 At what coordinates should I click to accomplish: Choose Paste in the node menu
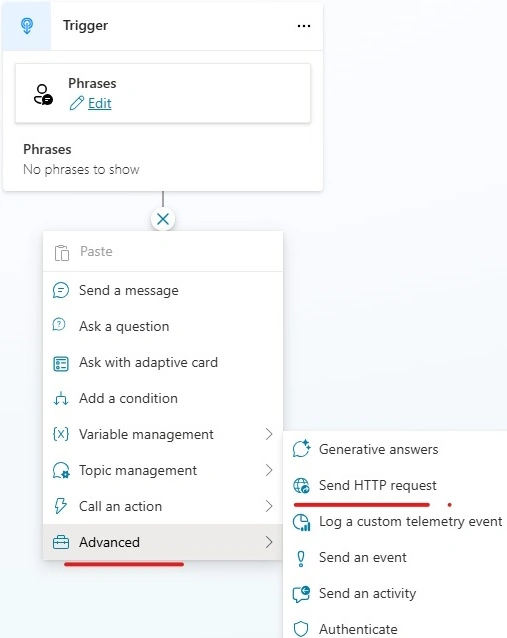163,251
